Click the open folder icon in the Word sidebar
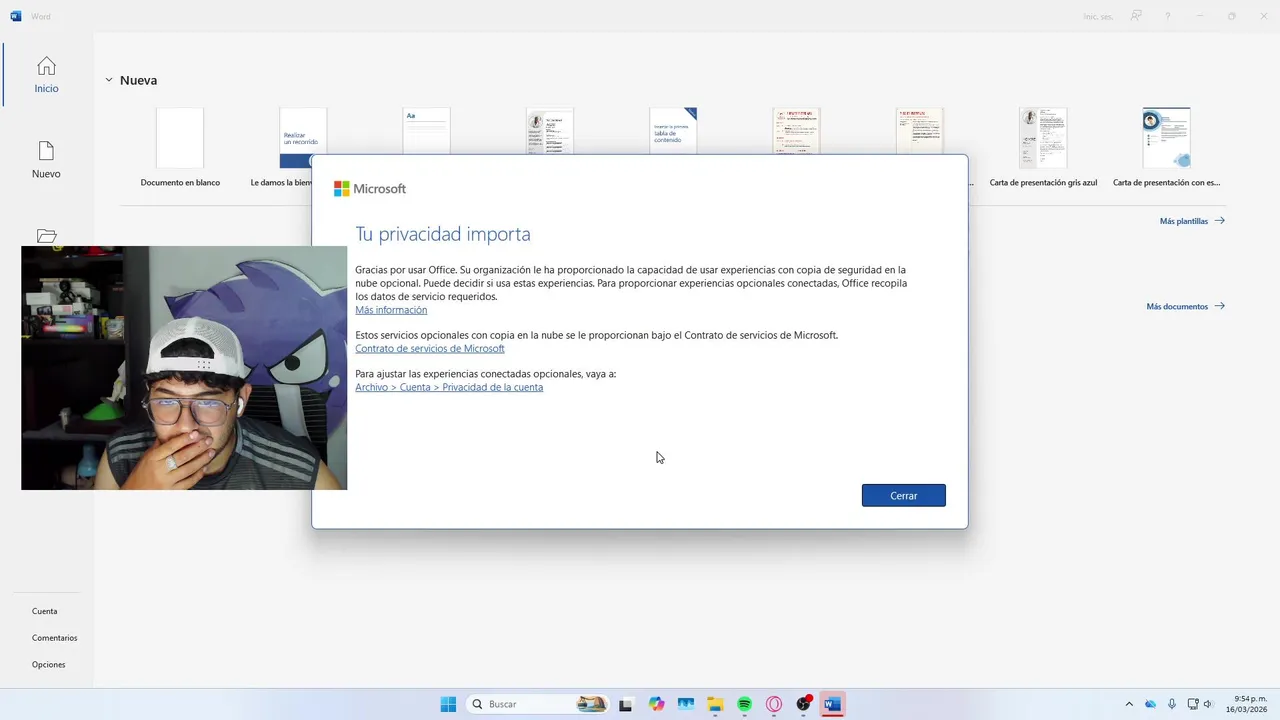Screen dimensions: 1280x720 [46, 236]
